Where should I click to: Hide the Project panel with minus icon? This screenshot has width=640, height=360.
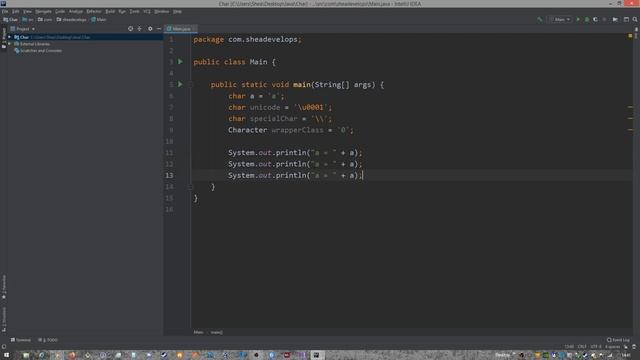click(x=159, y=29)
